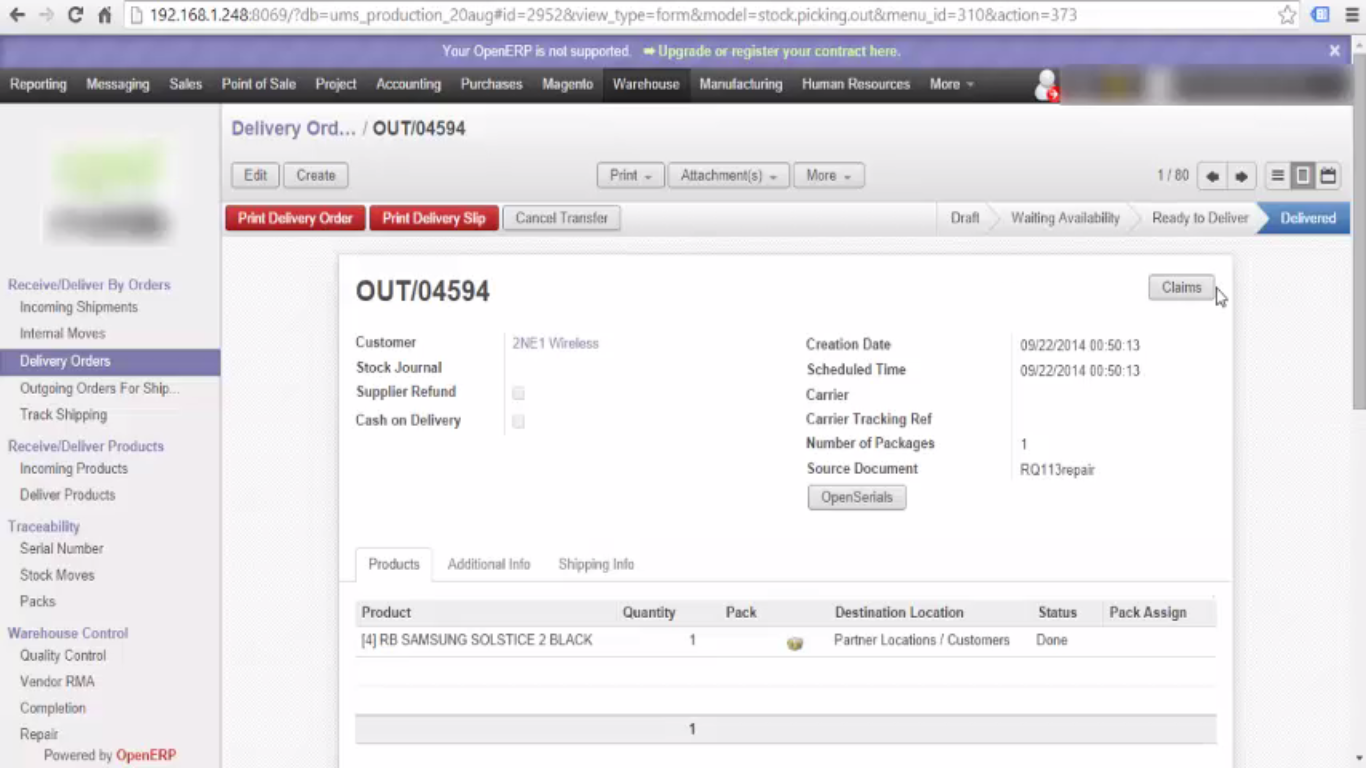1366x768 pixels.
Task: Click the blue browser extension icon
Action: (x=1320, y=15)
